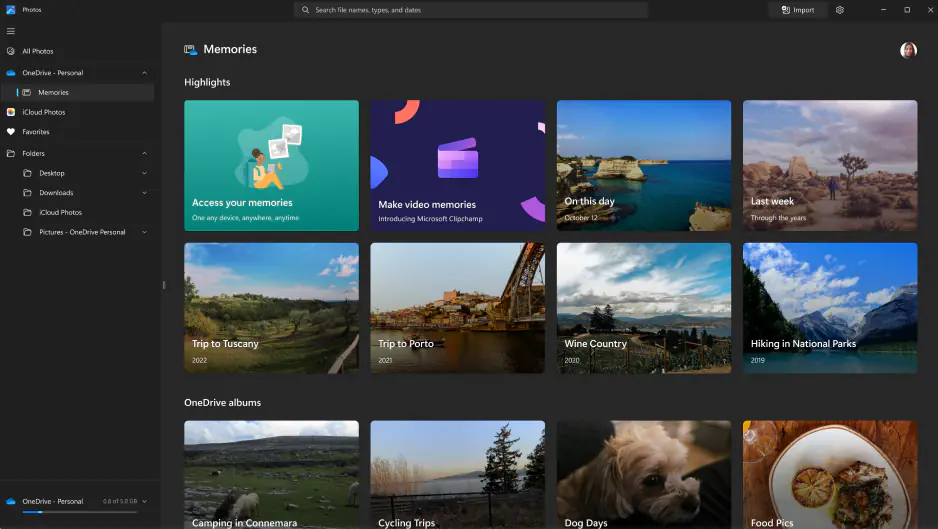Open settings via the gear icon
The width and height of the screenshot is (938, 529).
click(840, 10)
